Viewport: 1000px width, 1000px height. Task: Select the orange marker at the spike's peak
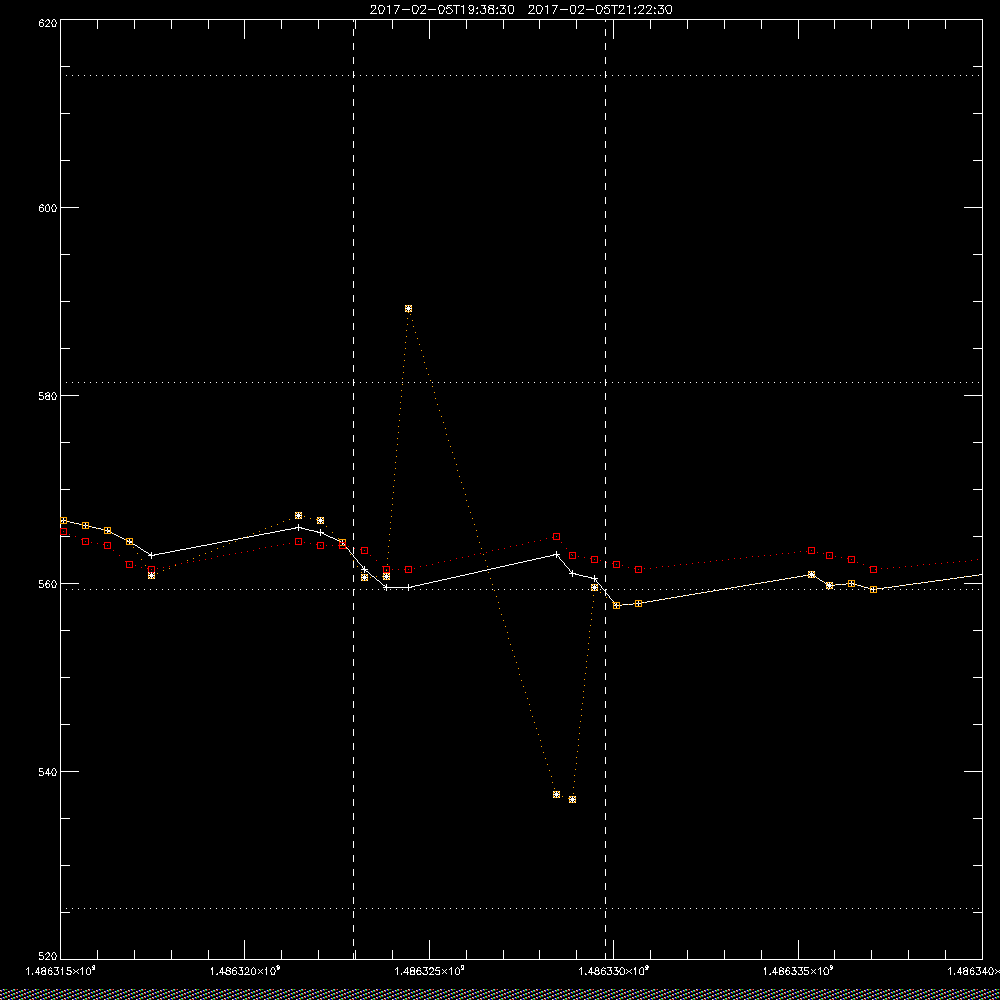pyautogui.click(x=408, y=309)
